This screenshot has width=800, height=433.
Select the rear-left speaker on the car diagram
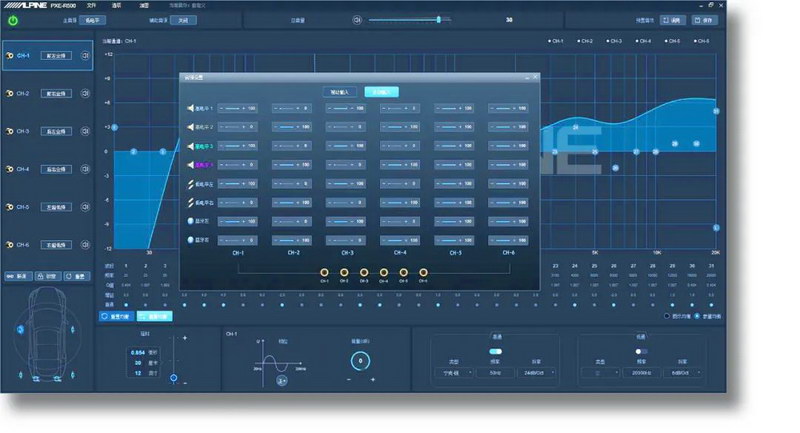[20, 375]
